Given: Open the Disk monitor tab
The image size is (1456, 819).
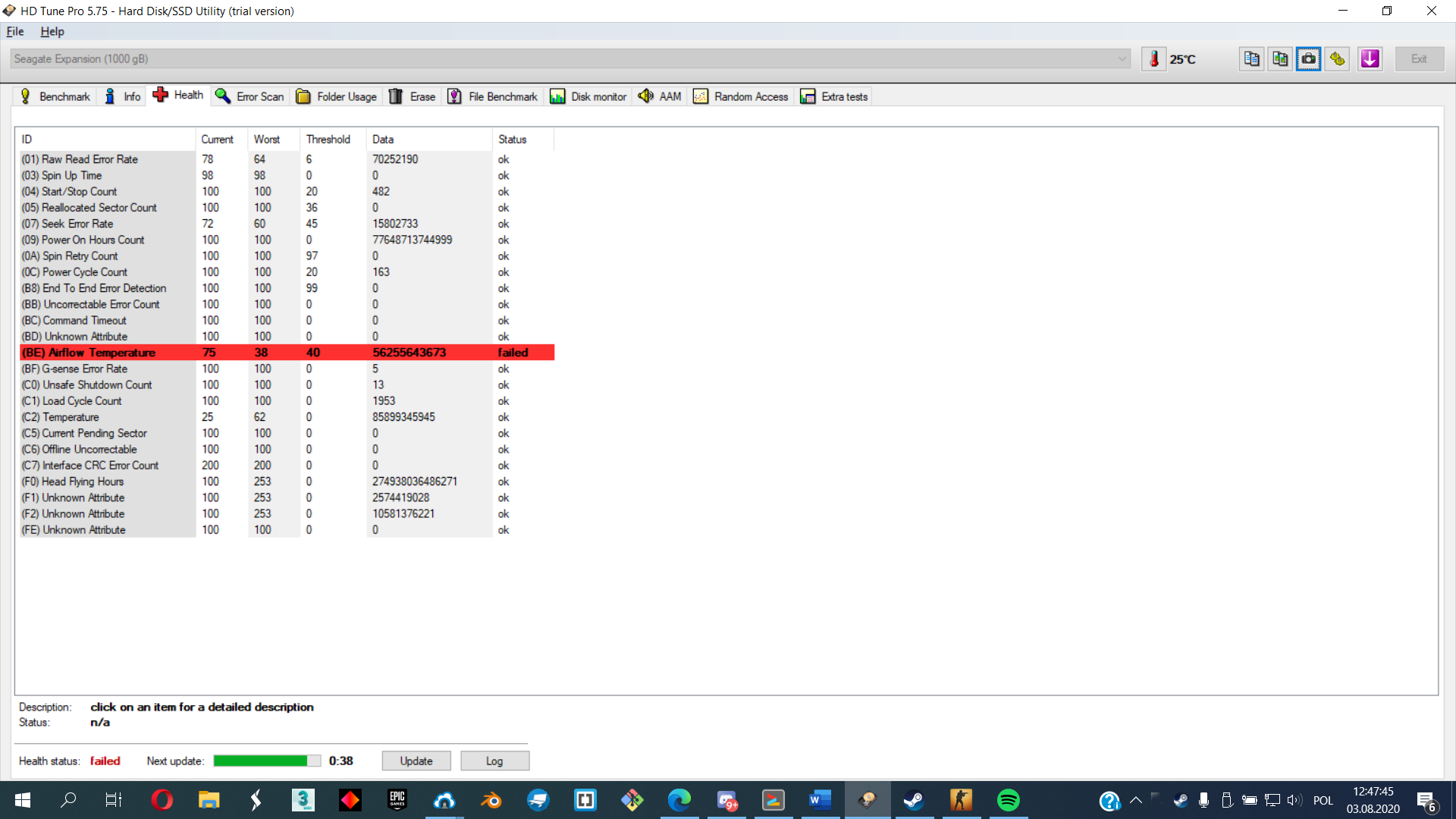Looking at the screenshot, I should coord(588,96).
